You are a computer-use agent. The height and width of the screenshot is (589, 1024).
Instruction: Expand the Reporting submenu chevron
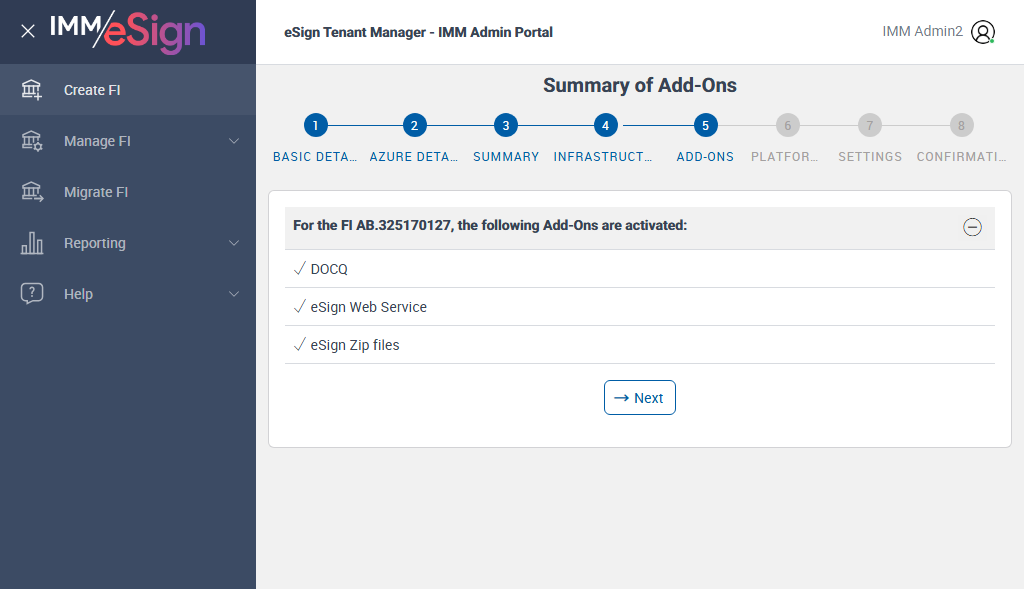point(234,243)
